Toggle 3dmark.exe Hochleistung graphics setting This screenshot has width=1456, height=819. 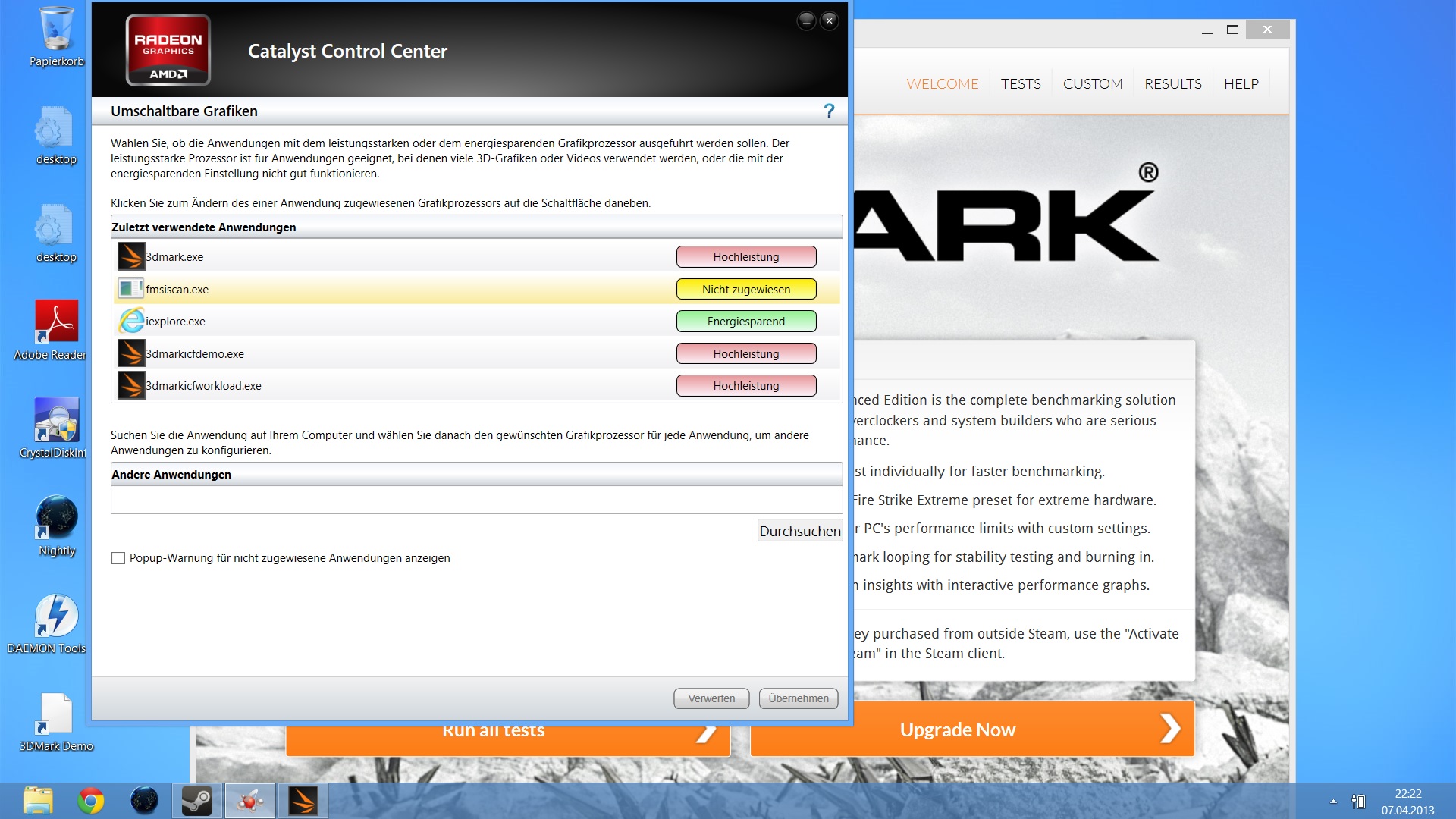pos(745,257)
